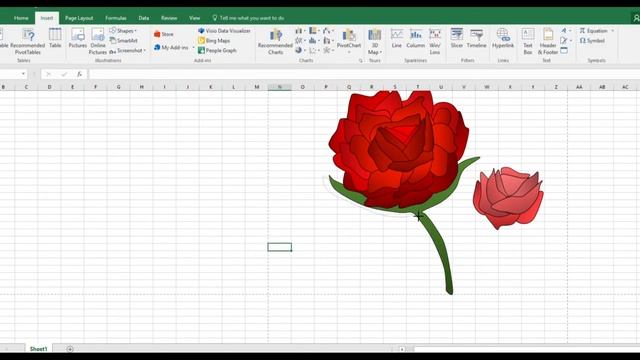
Task: Cancel formula entry with X button
Action: click(49, 74)
